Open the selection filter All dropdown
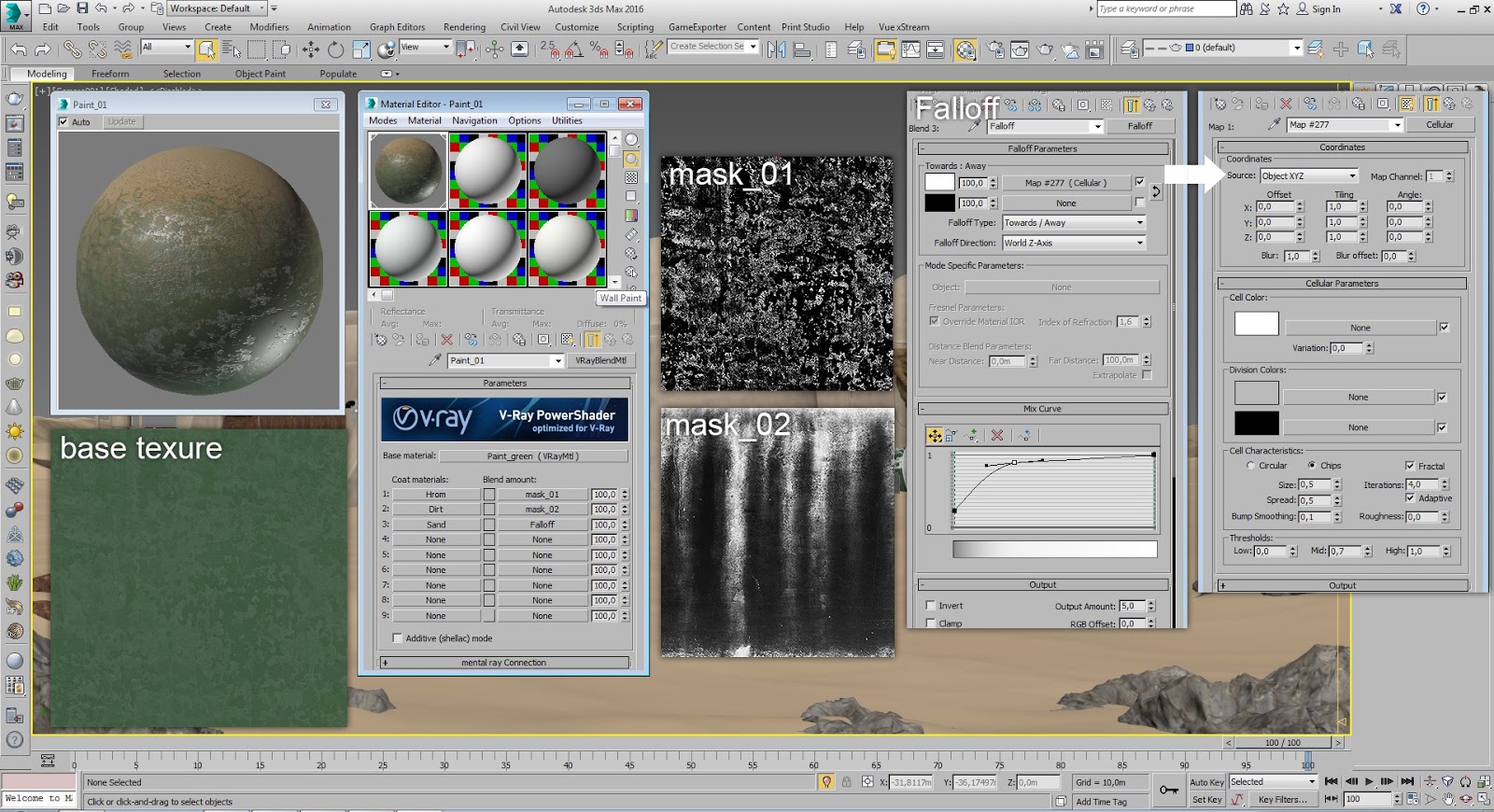This screenshot has height=812, width=1494. 166,47
